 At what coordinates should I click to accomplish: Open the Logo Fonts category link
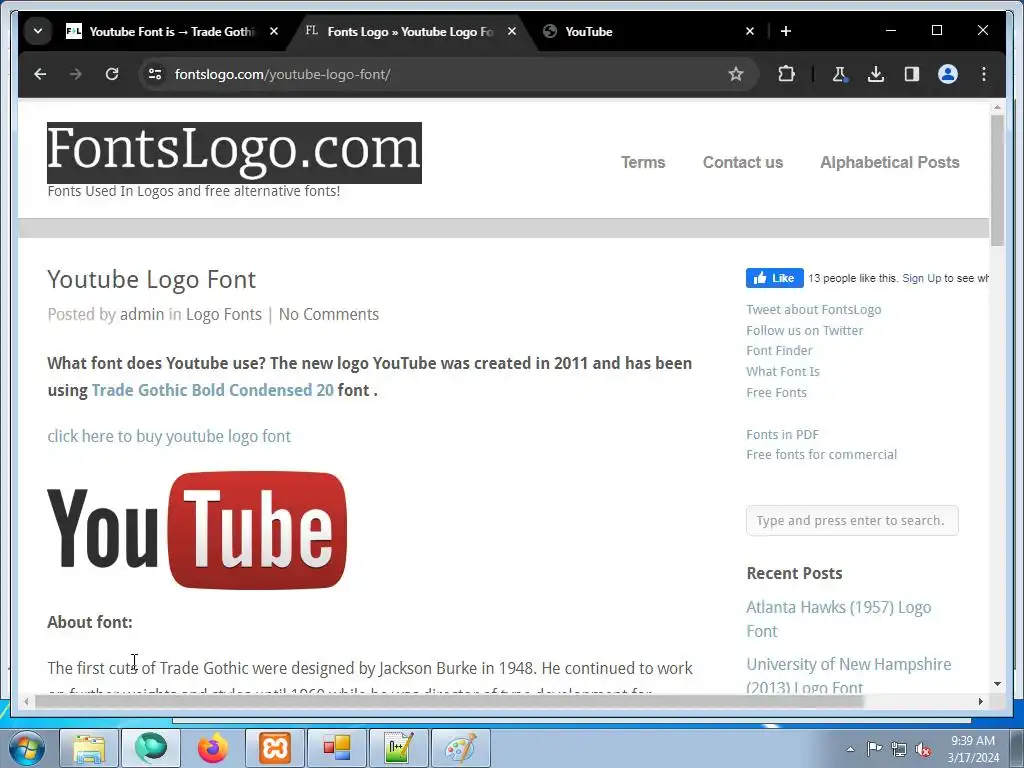tap(223, 315)
